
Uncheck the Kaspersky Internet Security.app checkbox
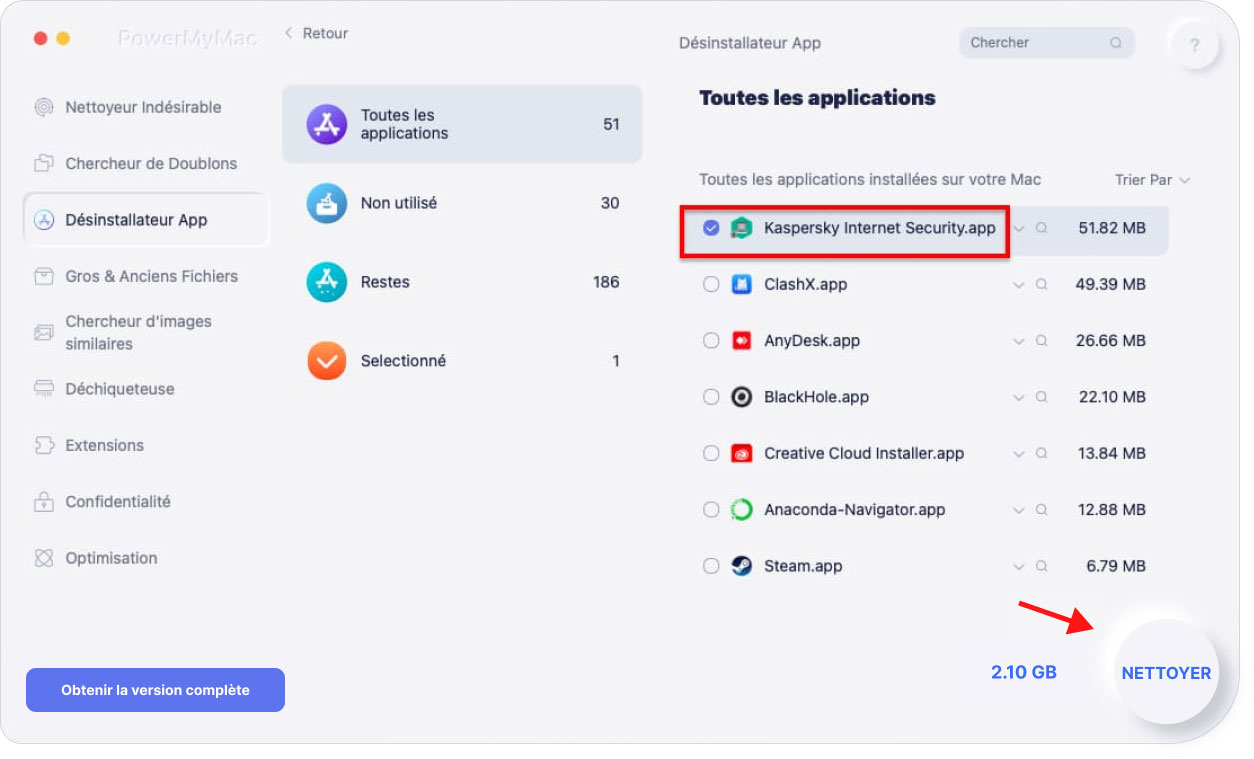pos(711,228)
